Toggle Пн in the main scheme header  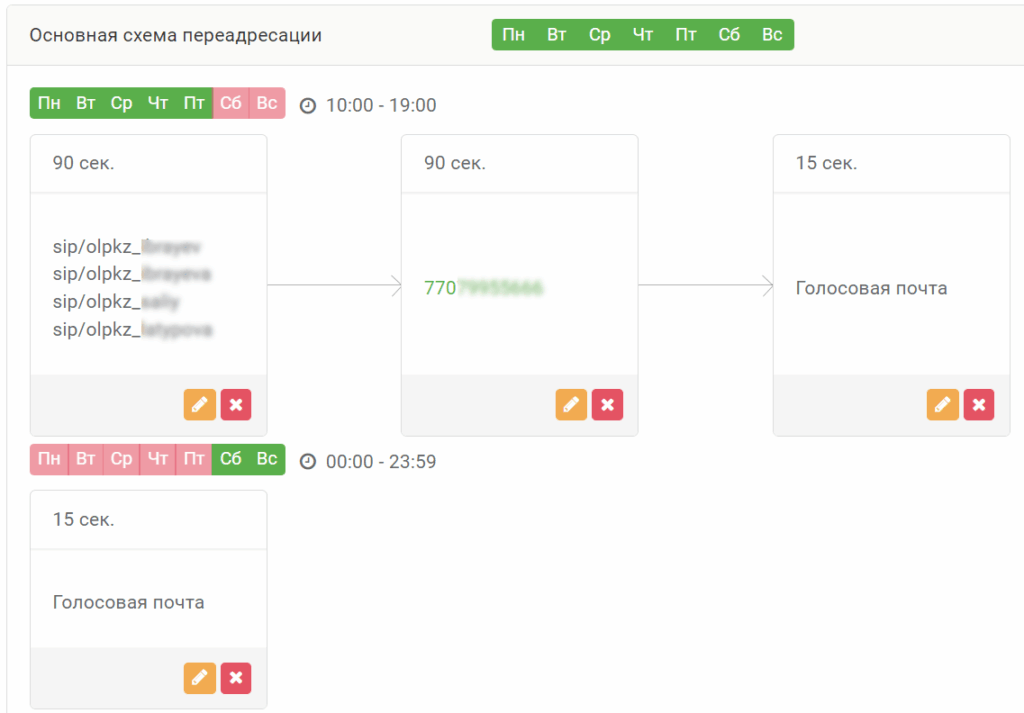click(514, 35)
